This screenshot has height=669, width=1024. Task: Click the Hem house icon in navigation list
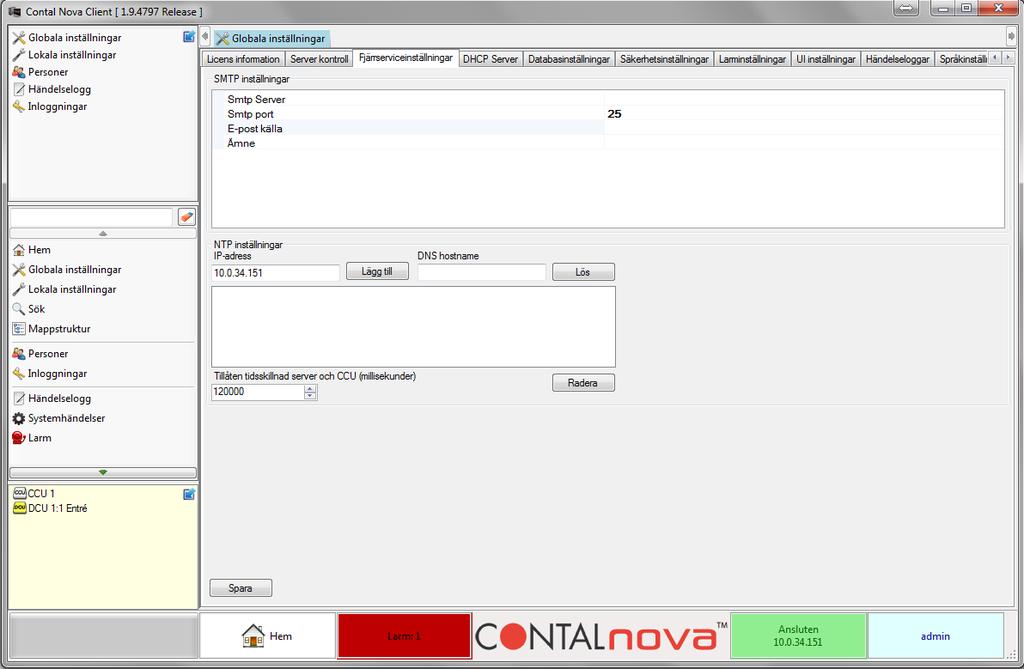coord(19,250)
